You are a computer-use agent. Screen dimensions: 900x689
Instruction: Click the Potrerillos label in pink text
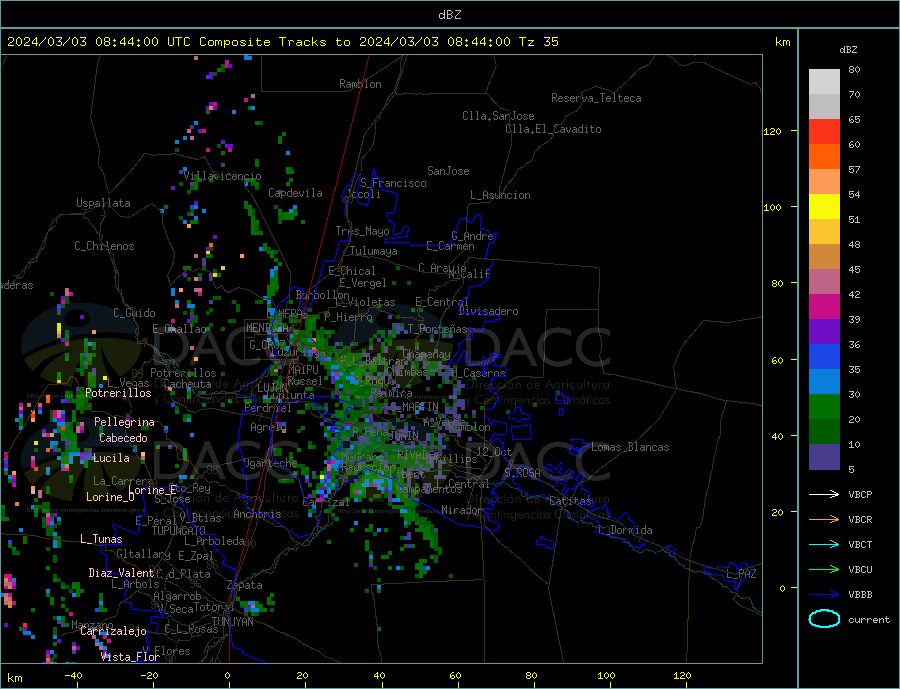(x=118, y=393)
